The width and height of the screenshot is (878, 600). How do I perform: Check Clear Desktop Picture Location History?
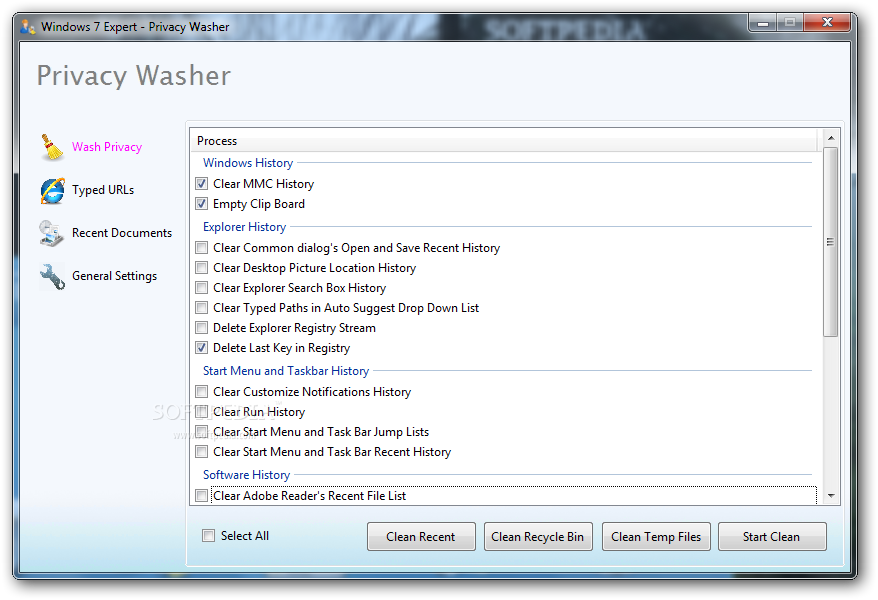(x=202, y=268)
